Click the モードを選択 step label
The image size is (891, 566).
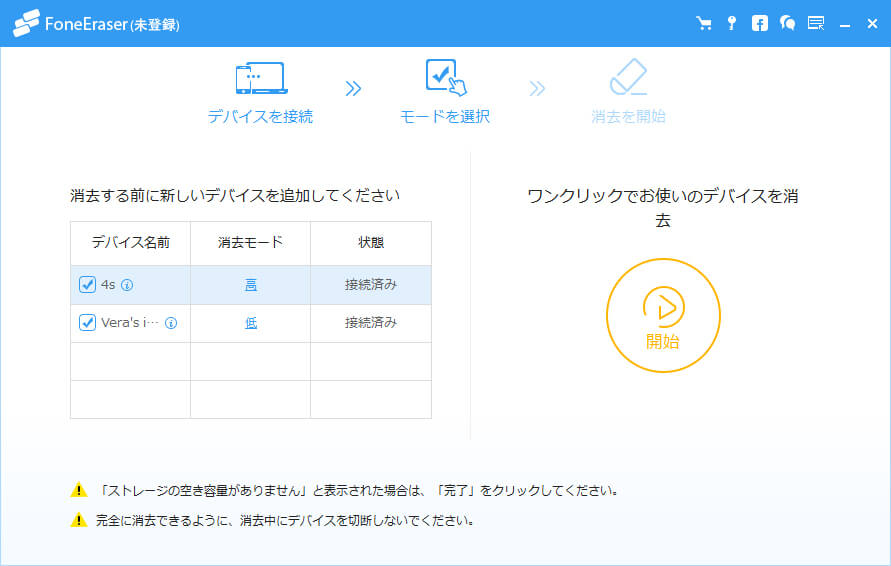click(x=445, y=116)
